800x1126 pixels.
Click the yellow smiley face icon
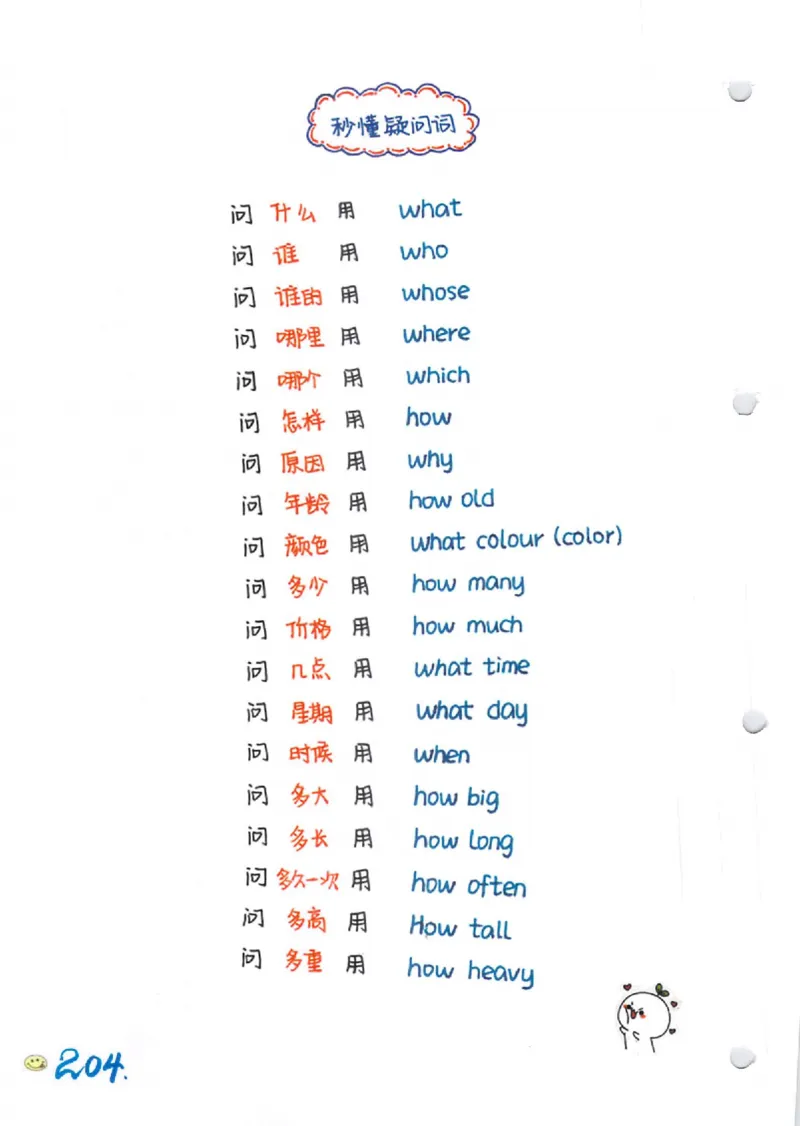click(x=36, y=1063)
